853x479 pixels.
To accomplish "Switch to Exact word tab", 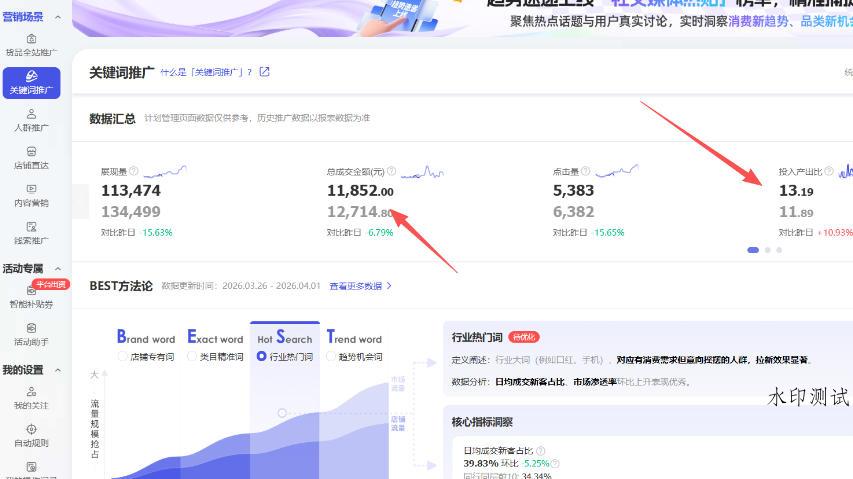I will point(215,337).
